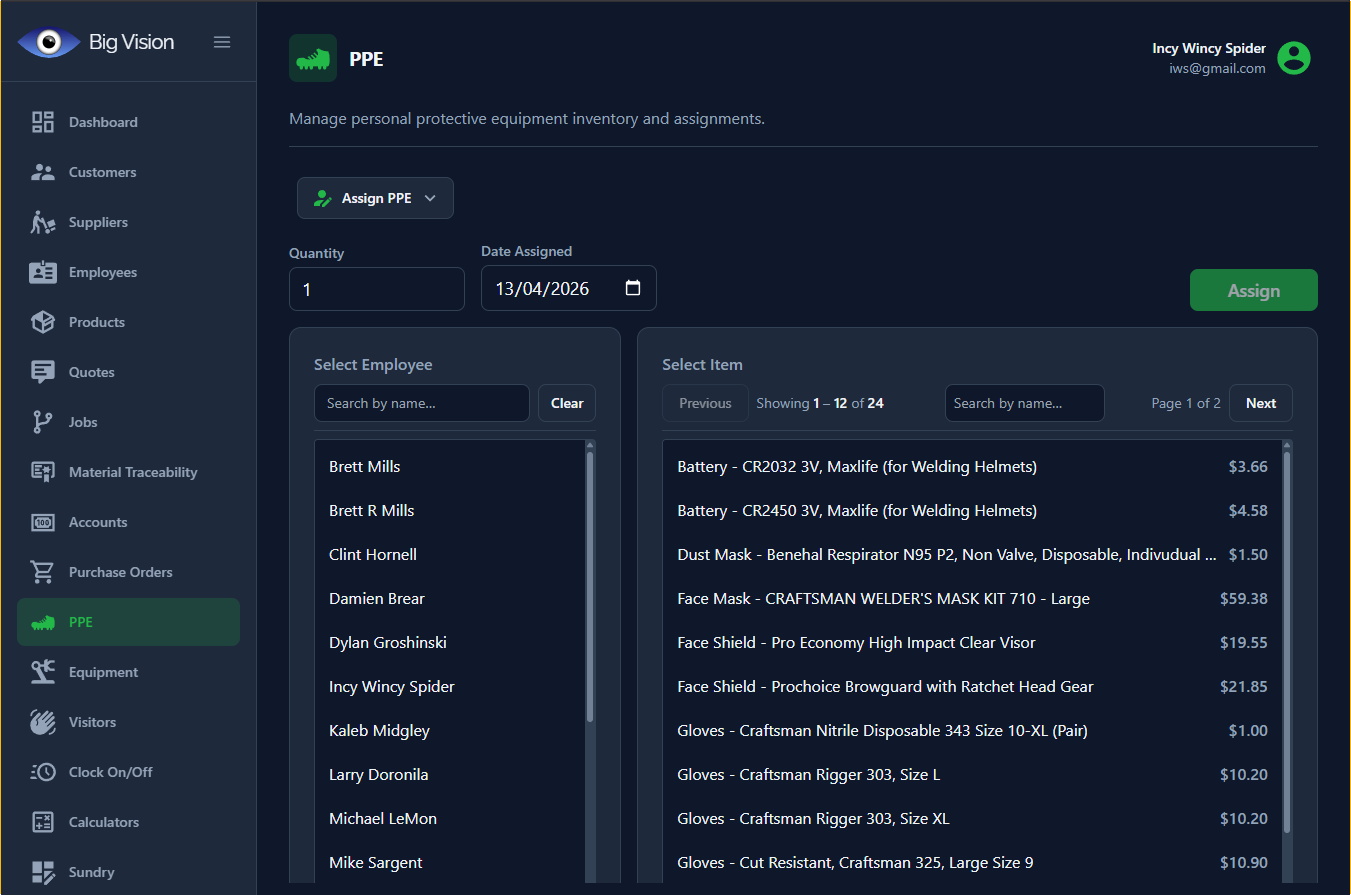Focus the Quantity input field
This screenshot has width=1351, height=895.
pos(376,289)
